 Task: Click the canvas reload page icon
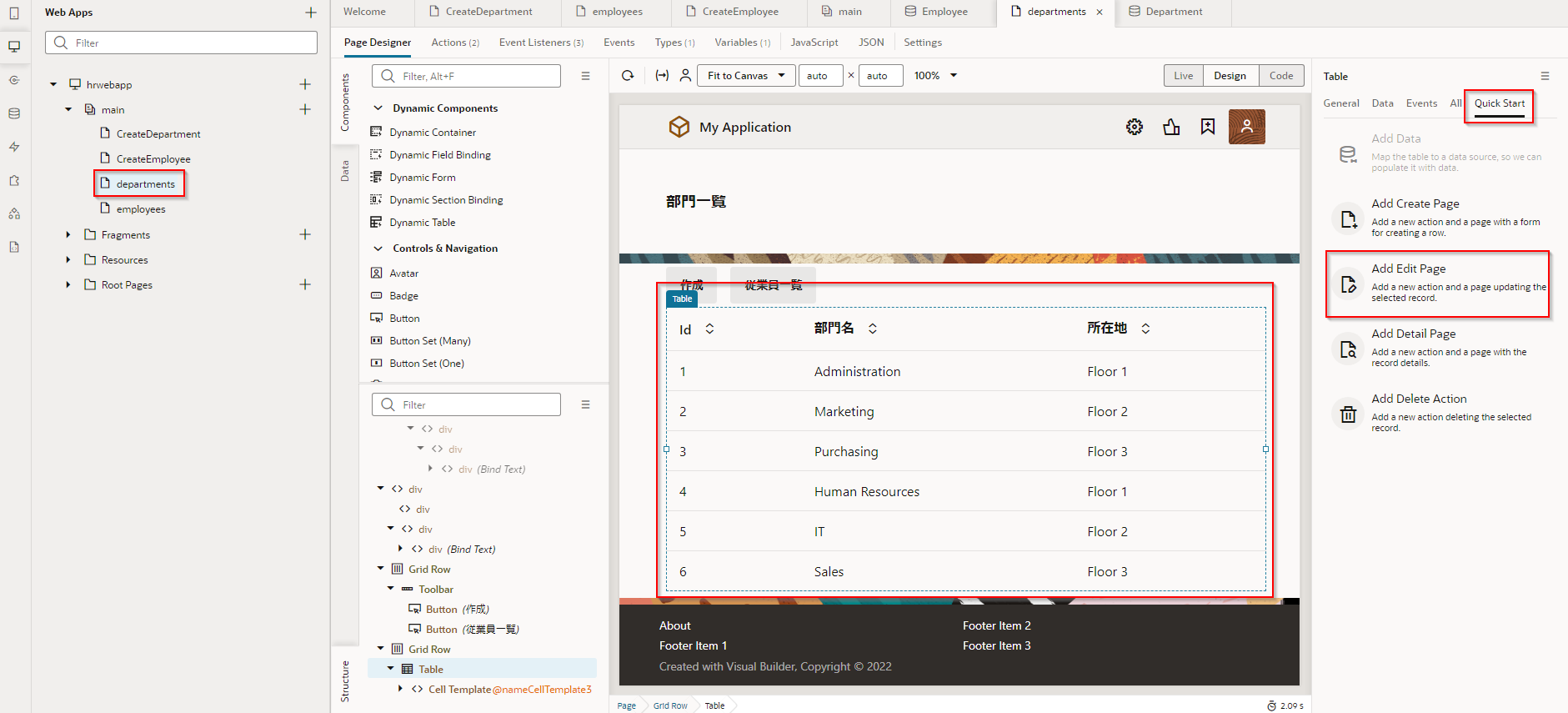tap(628, 76)
